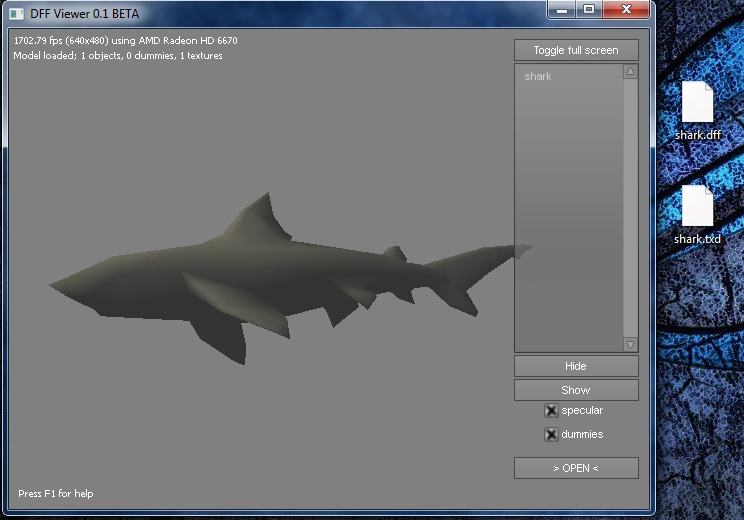744x520 pixels.
Task: Click the Show button
Action: pyautogui.click(x=576, y=390)
